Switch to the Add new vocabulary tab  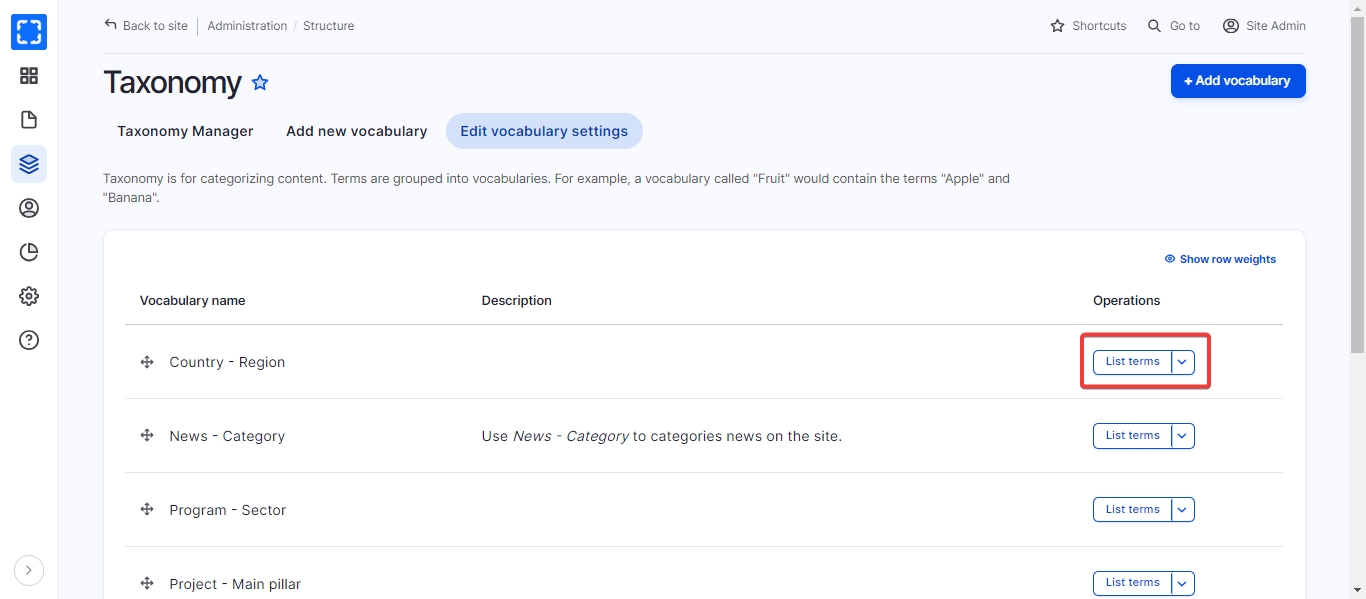356,131
